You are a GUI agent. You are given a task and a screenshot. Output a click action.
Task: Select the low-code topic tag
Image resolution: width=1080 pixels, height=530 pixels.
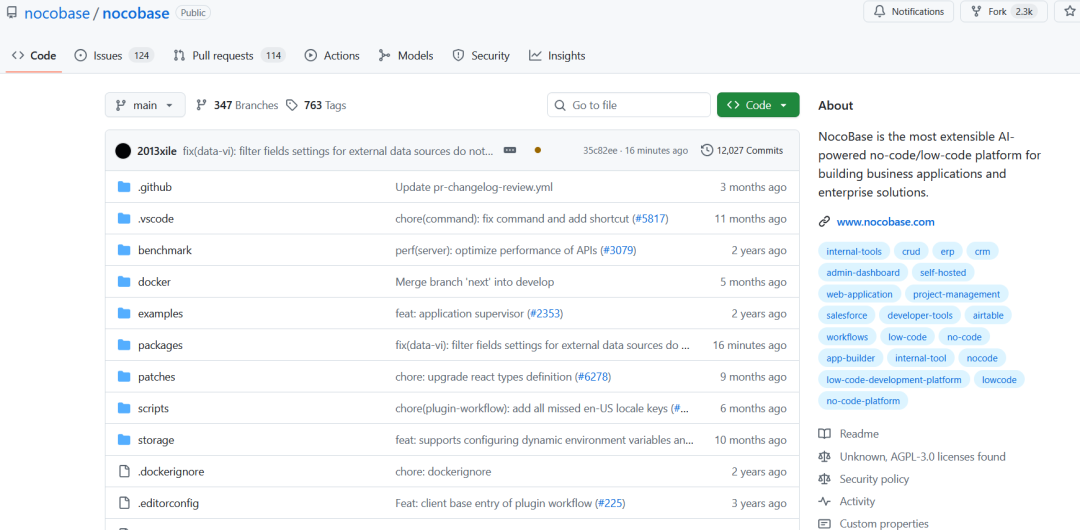pyautogui.click(x=907, y=337)
